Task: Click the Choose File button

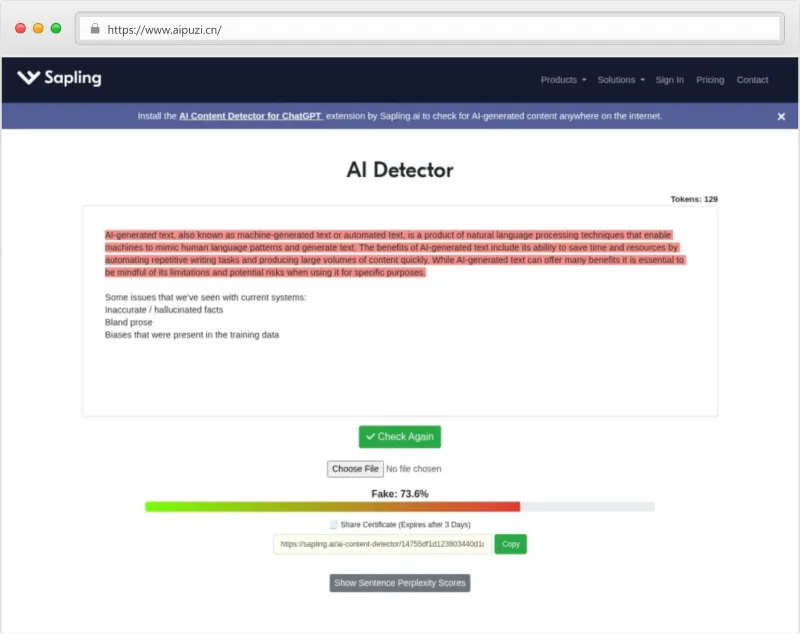Action: tap(355, 469)
